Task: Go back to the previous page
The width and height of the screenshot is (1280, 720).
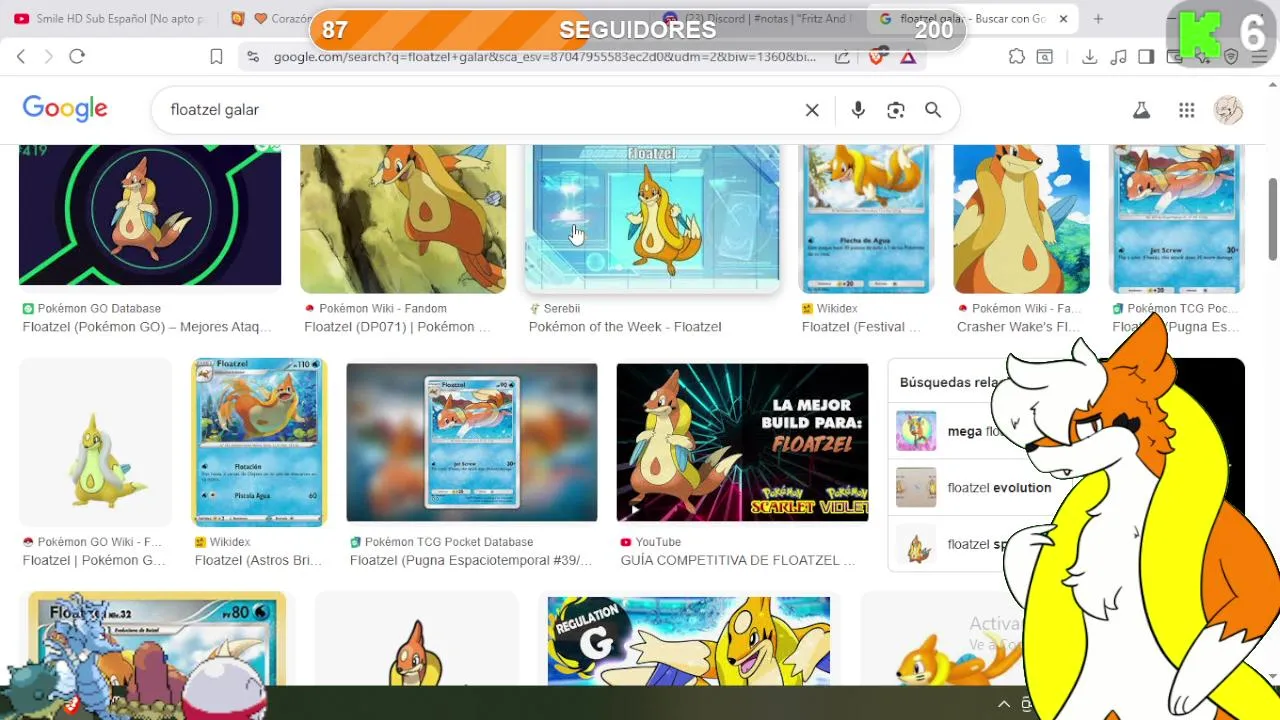Action: point(21,57)
